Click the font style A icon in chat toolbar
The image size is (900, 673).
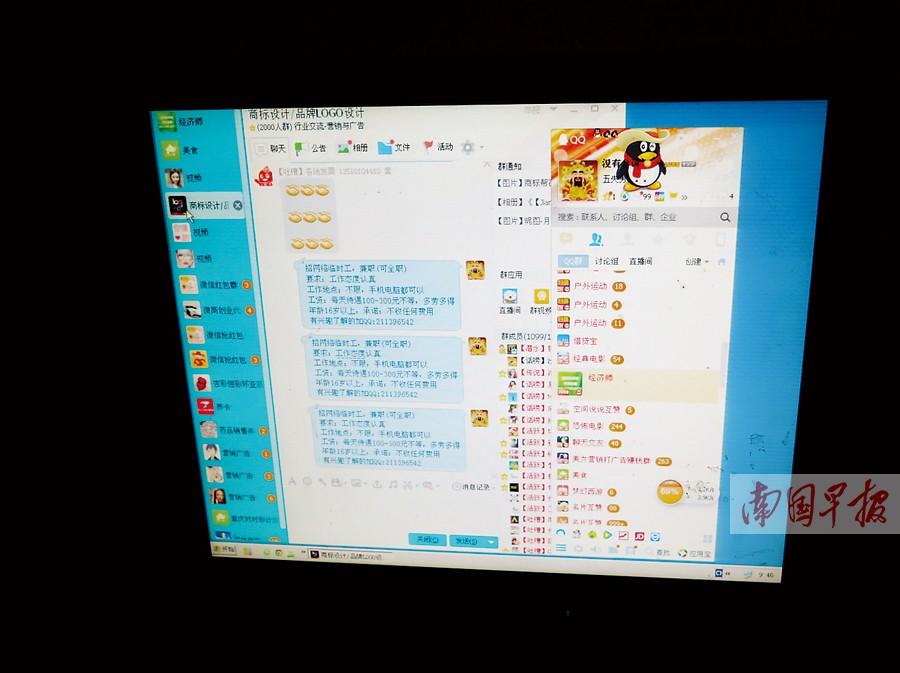point(292,481)
